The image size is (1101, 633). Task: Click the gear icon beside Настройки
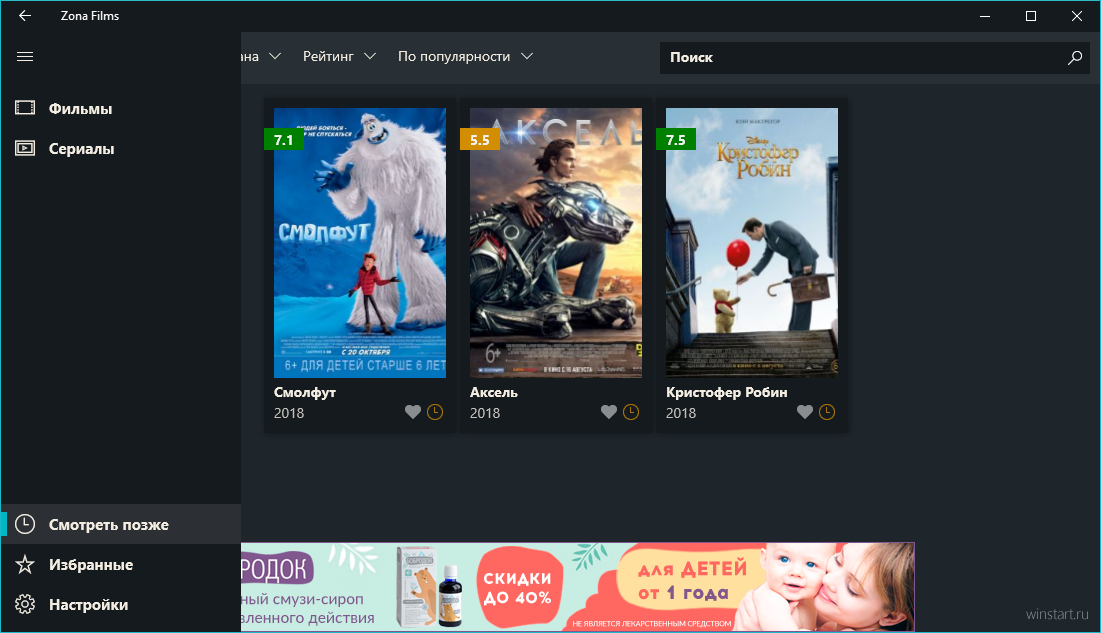[25, 604]
